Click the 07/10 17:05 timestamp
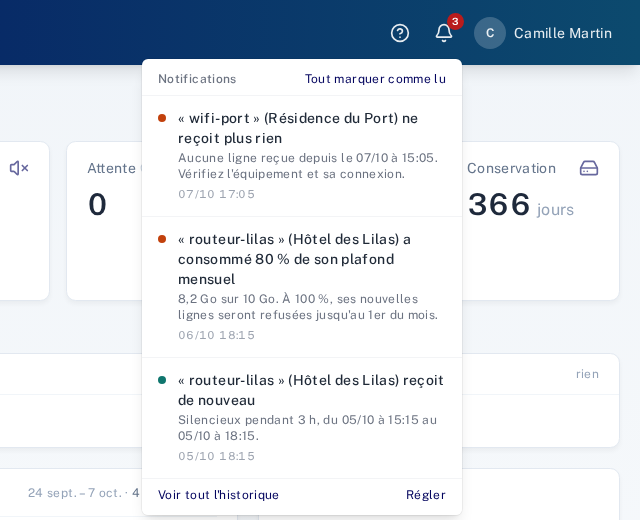The image size is (640, 520). 216,194
